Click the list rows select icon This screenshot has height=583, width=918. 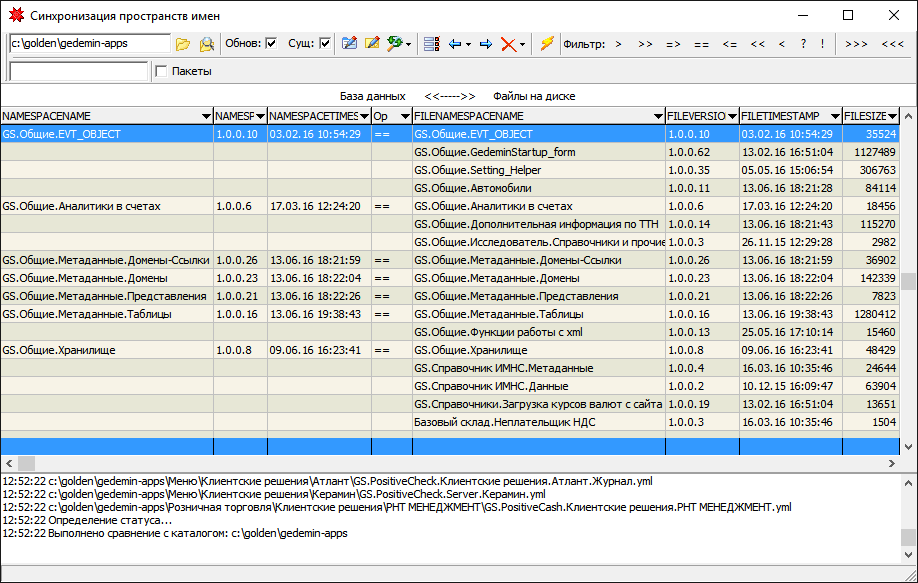pos(432,44)
